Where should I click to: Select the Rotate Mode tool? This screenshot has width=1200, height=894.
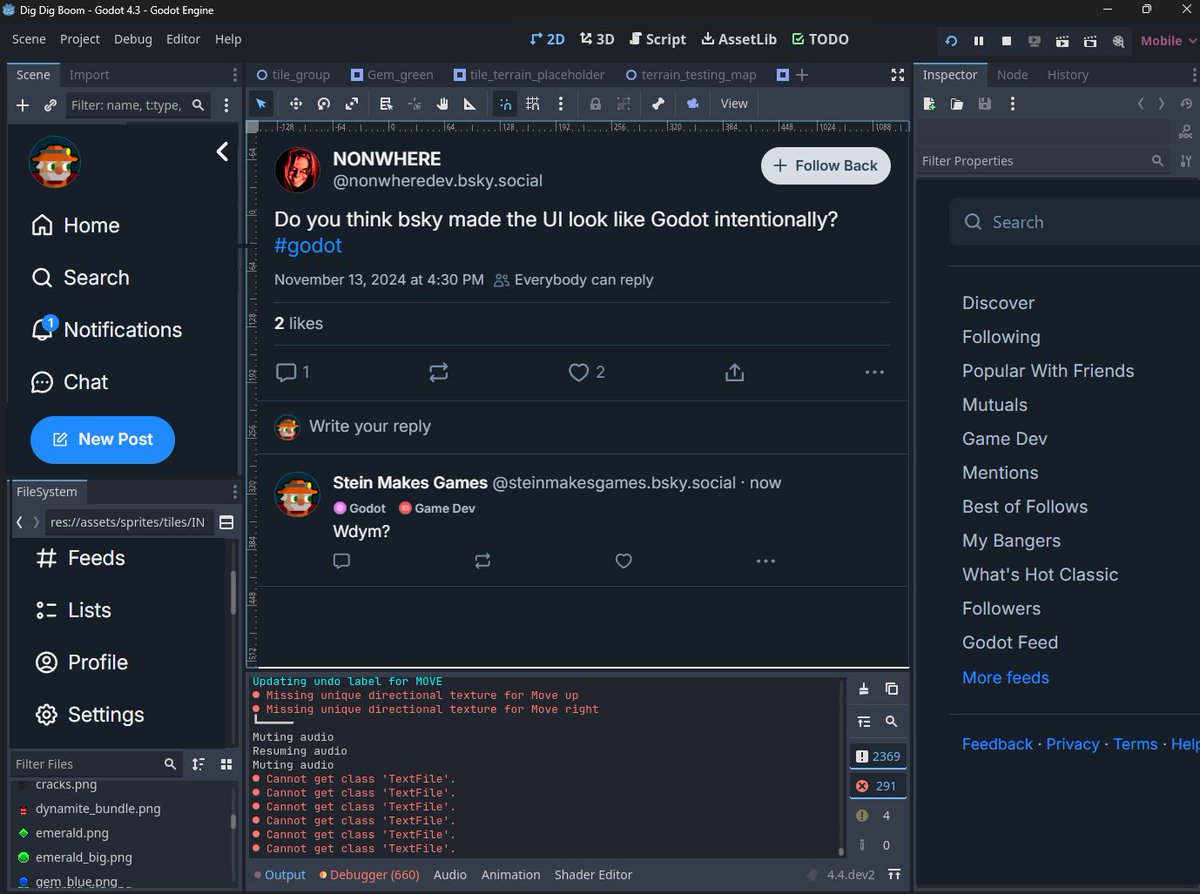point(324,103)
